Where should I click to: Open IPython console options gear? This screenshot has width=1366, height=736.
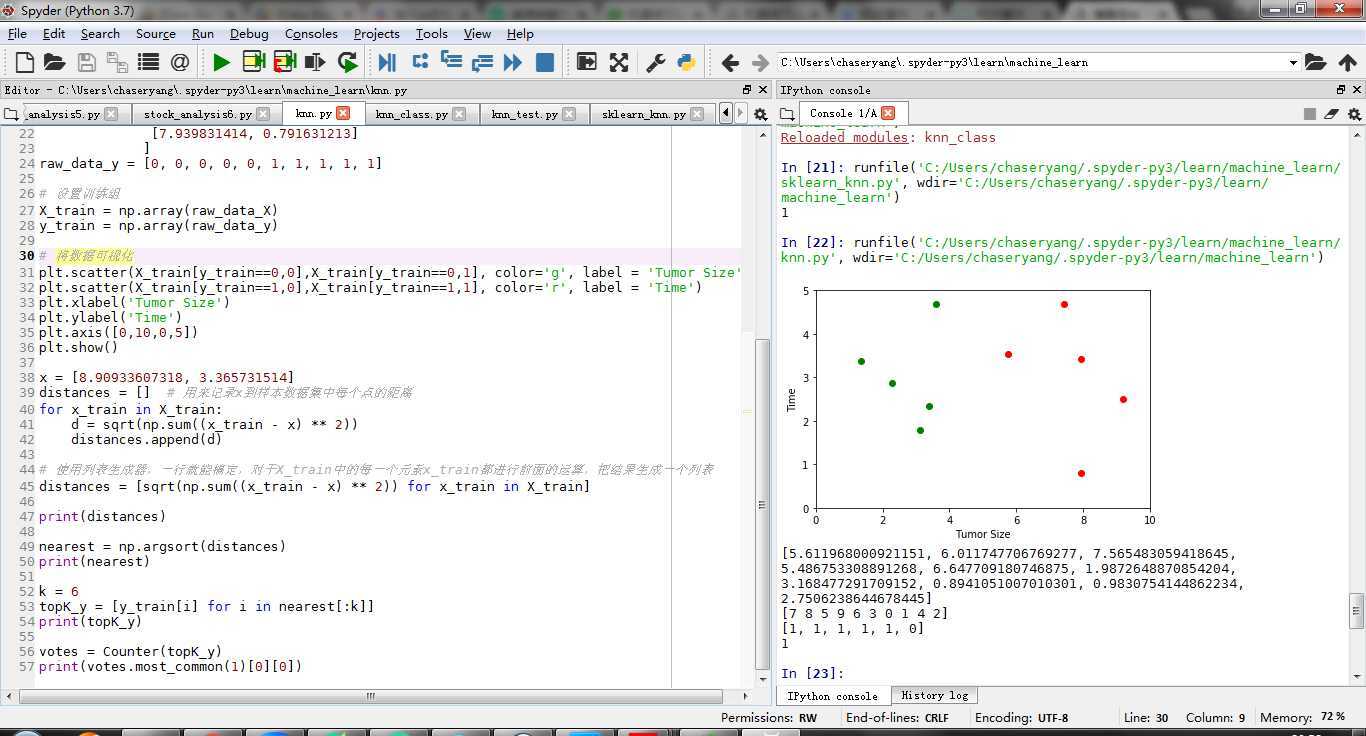(1355, 114)
